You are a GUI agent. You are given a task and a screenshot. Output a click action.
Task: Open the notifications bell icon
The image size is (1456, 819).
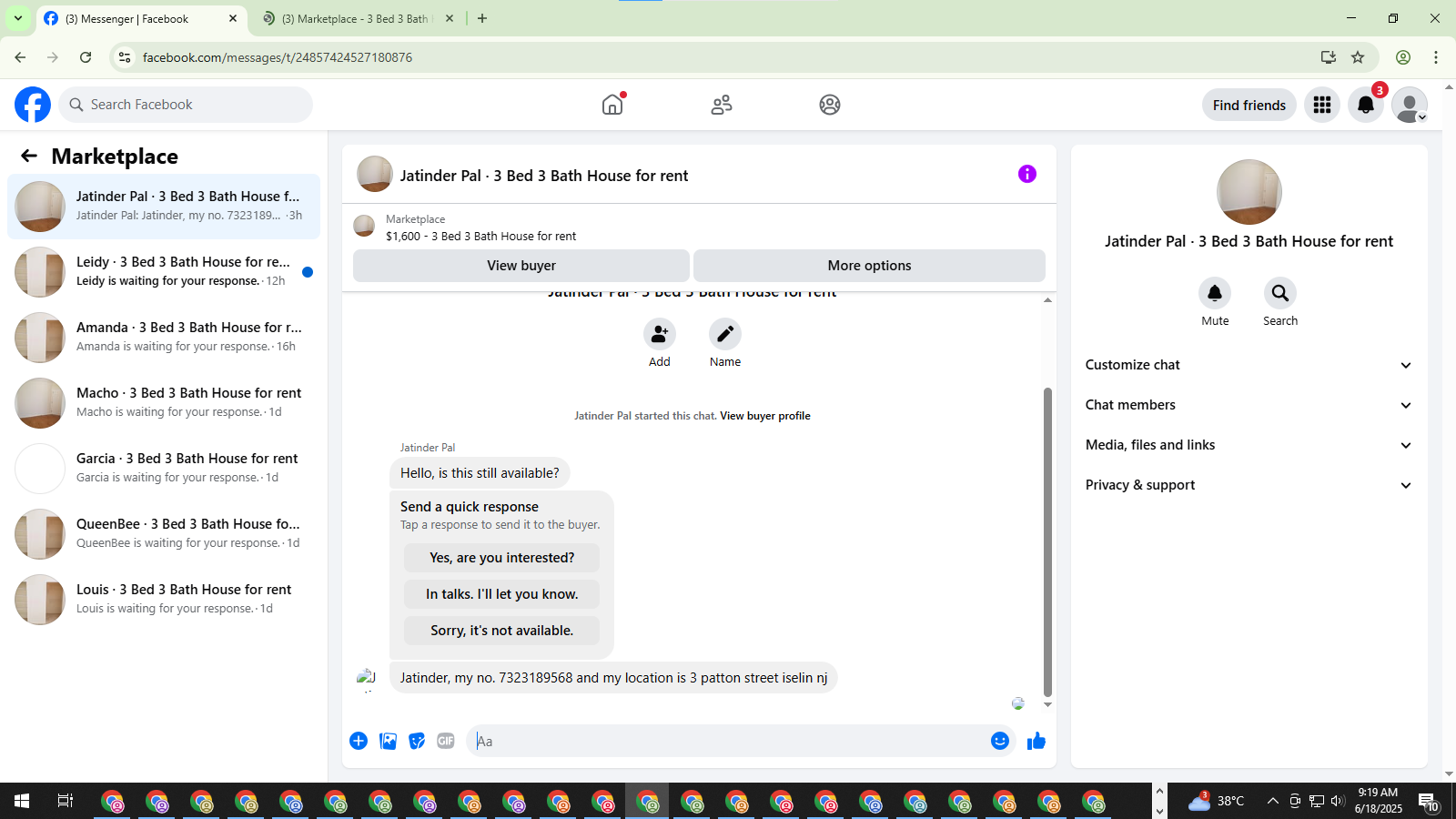[x=1366, y=105]
